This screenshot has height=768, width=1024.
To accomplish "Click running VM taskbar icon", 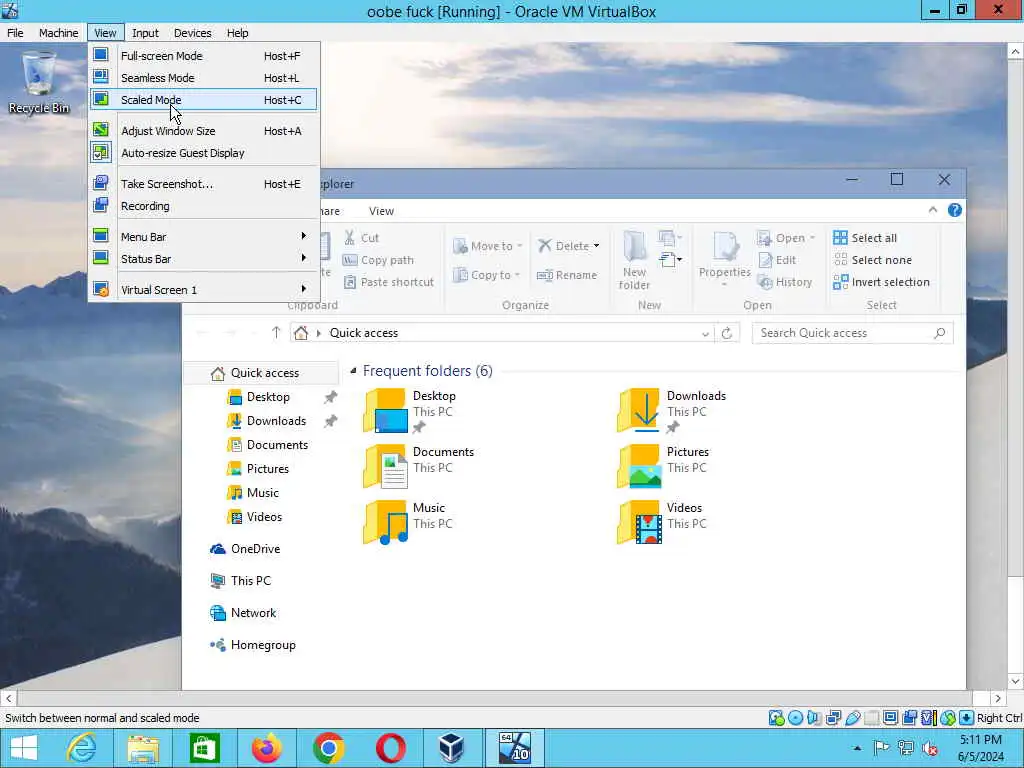I will point(514,748).
